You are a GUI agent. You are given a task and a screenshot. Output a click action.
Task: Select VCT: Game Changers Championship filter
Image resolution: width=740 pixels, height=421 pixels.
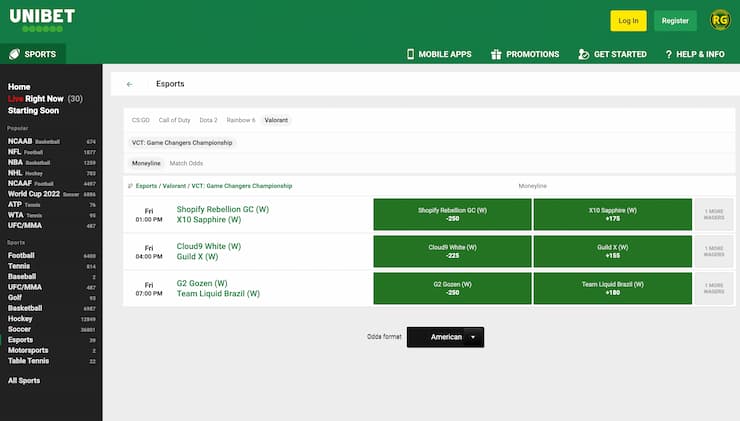pyautogui.click(x=182, y=143)
